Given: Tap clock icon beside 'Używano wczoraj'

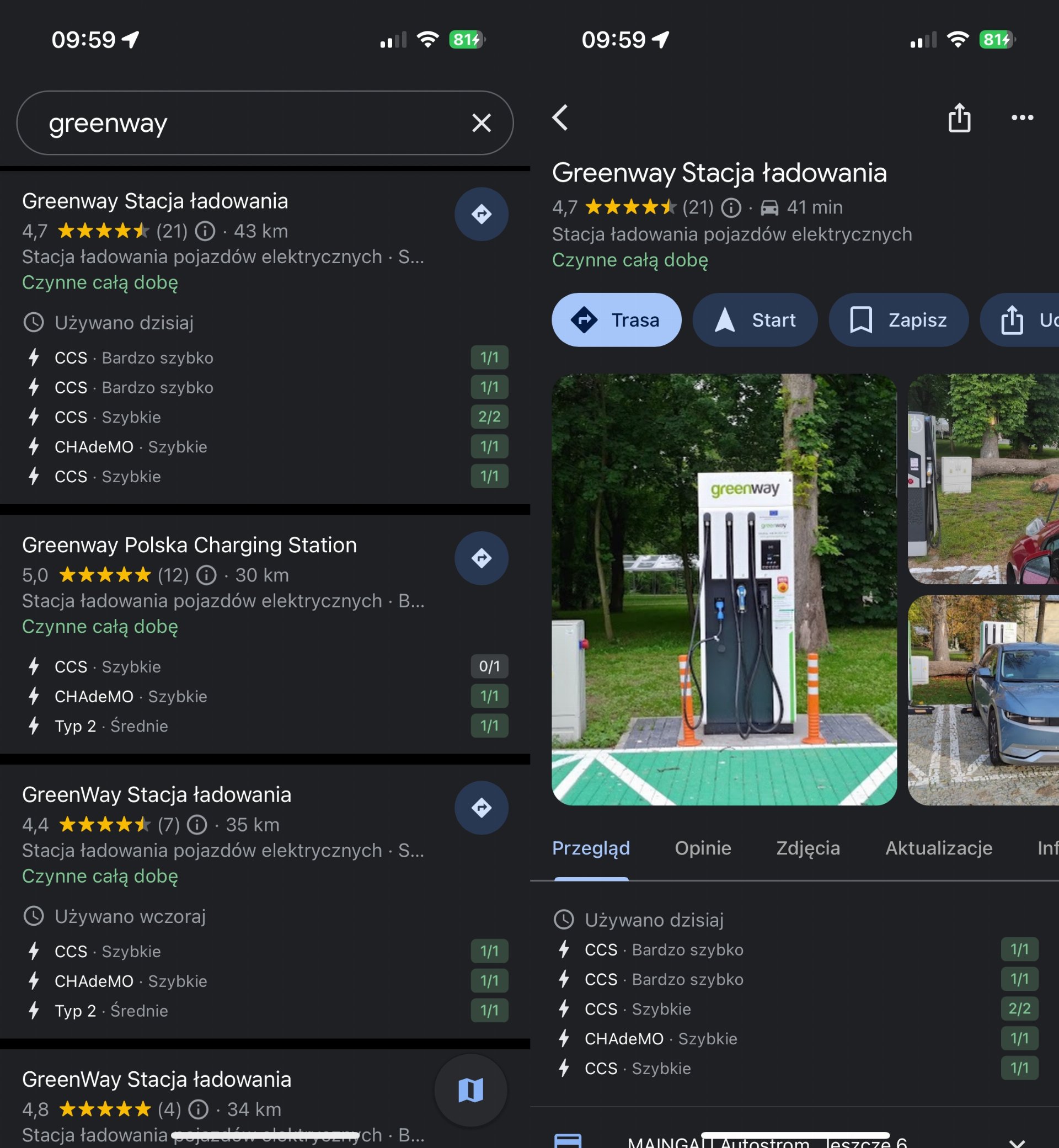Looking at the screenshot, I should point(33,916).
